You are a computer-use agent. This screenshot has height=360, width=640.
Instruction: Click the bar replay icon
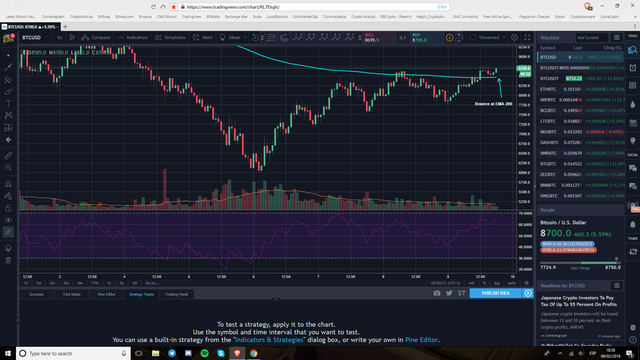click(x=256, y=38)
